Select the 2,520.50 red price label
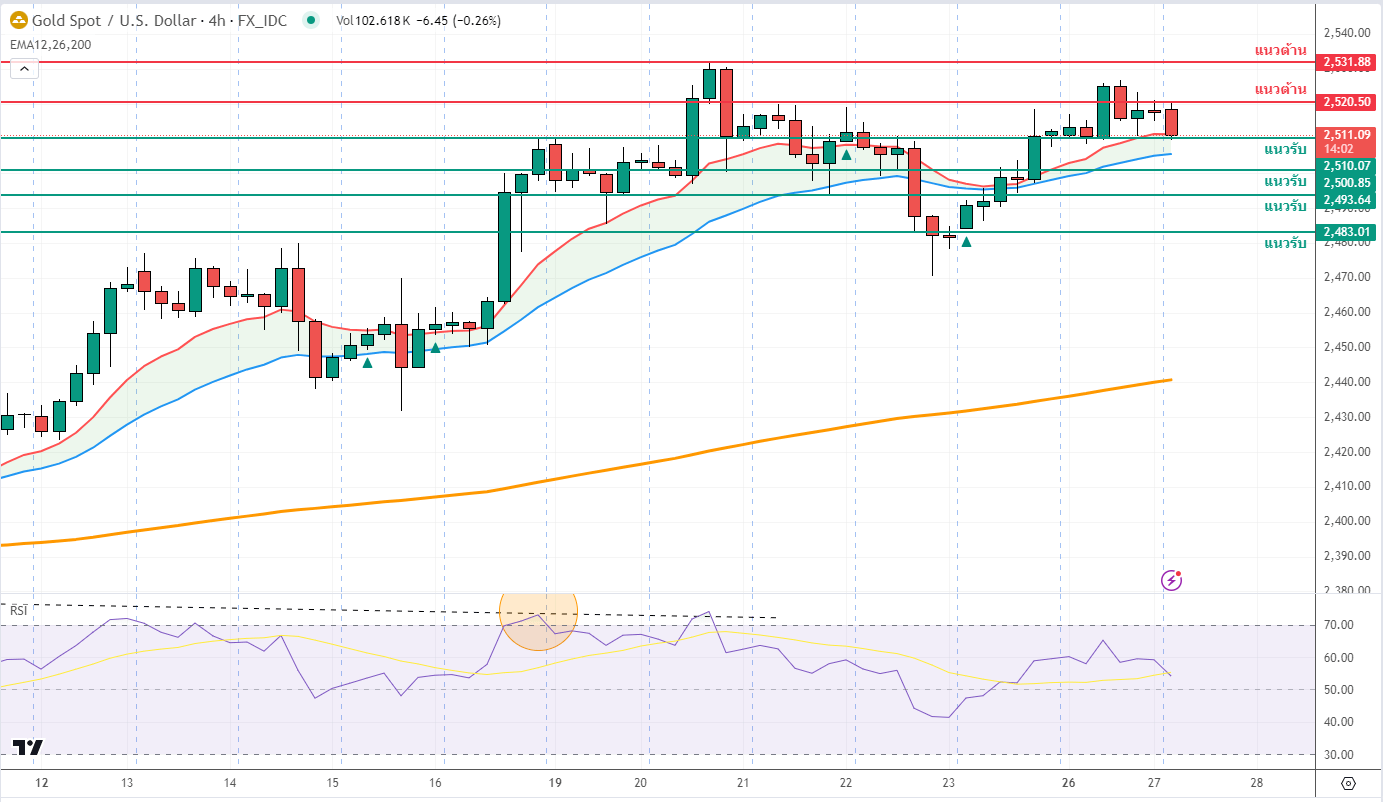 (x=1347, y=102)
